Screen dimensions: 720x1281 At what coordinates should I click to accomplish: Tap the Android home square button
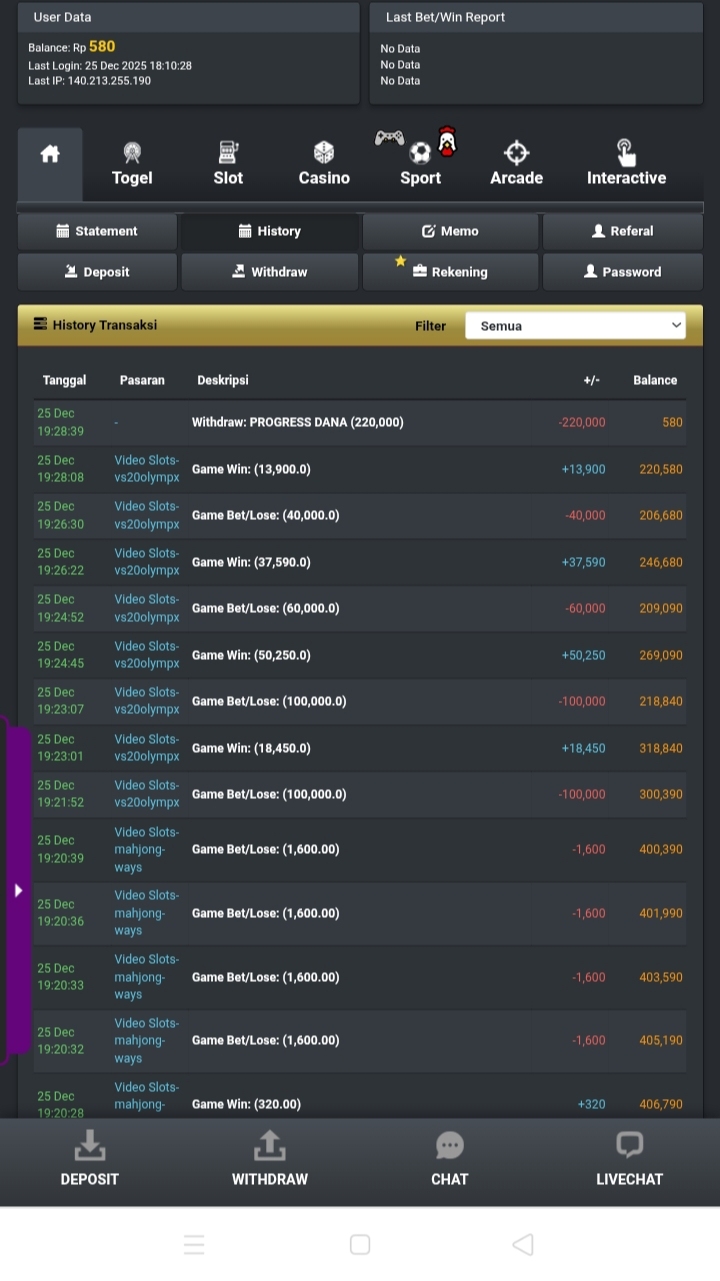(x=360, y=1244)
